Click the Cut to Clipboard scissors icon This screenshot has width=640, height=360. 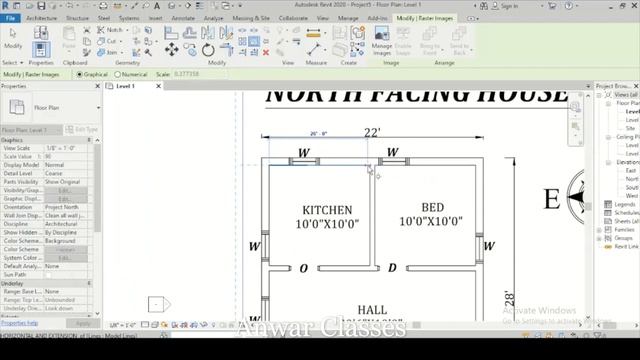[x=87, y=30]
